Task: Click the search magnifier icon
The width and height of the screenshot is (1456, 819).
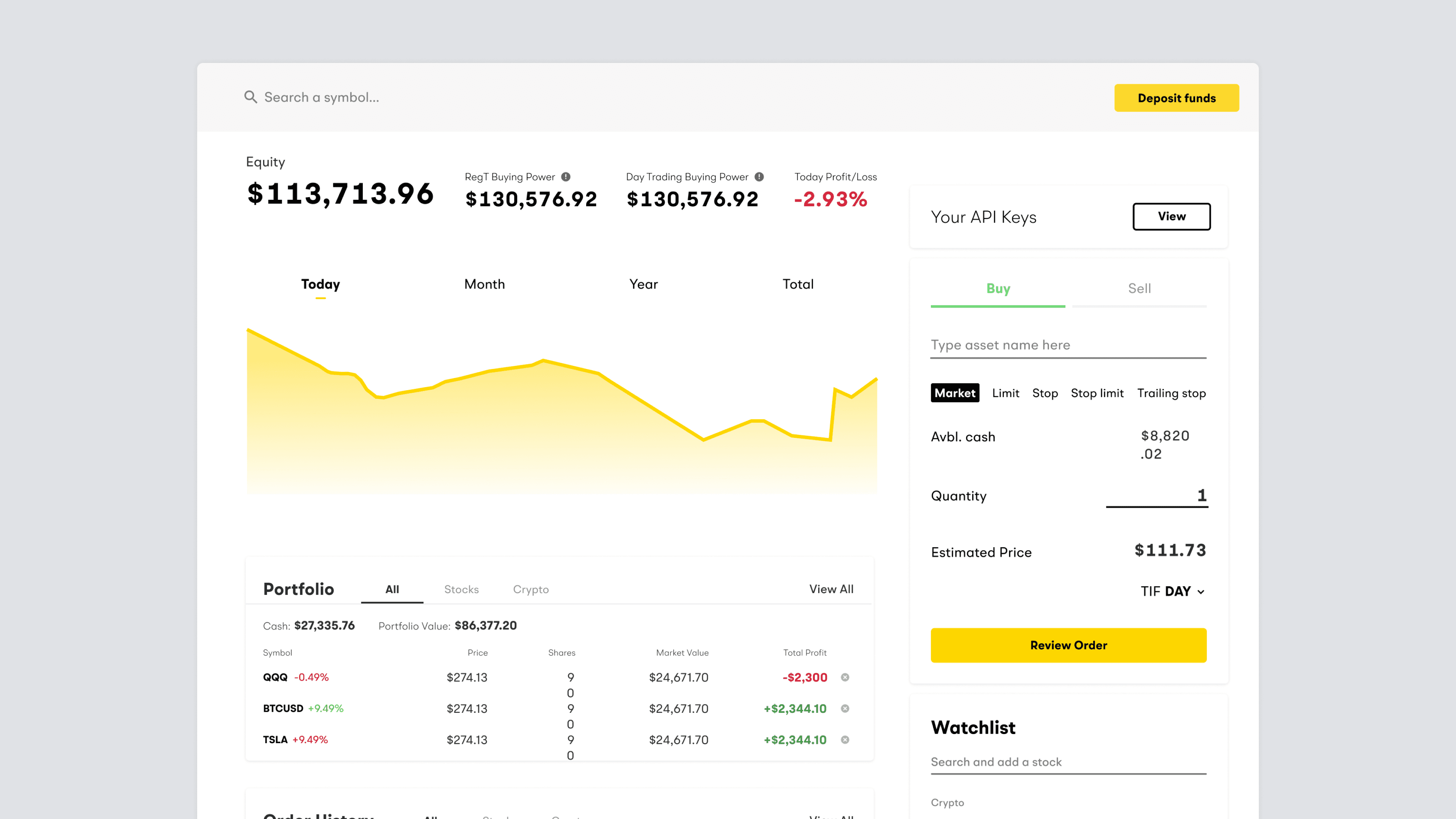Action: (x=250, y=97)
